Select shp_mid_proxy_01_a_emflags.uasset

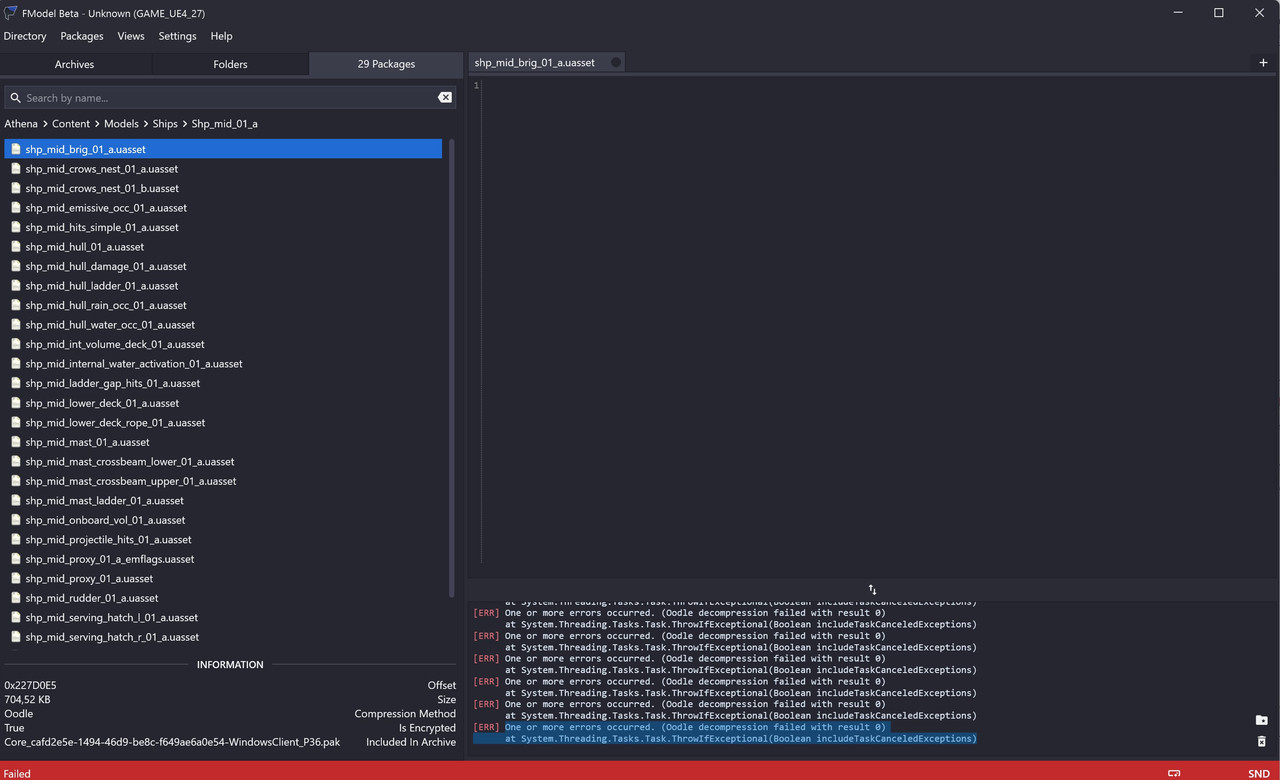pyautogui.click(x=223, y=559)
